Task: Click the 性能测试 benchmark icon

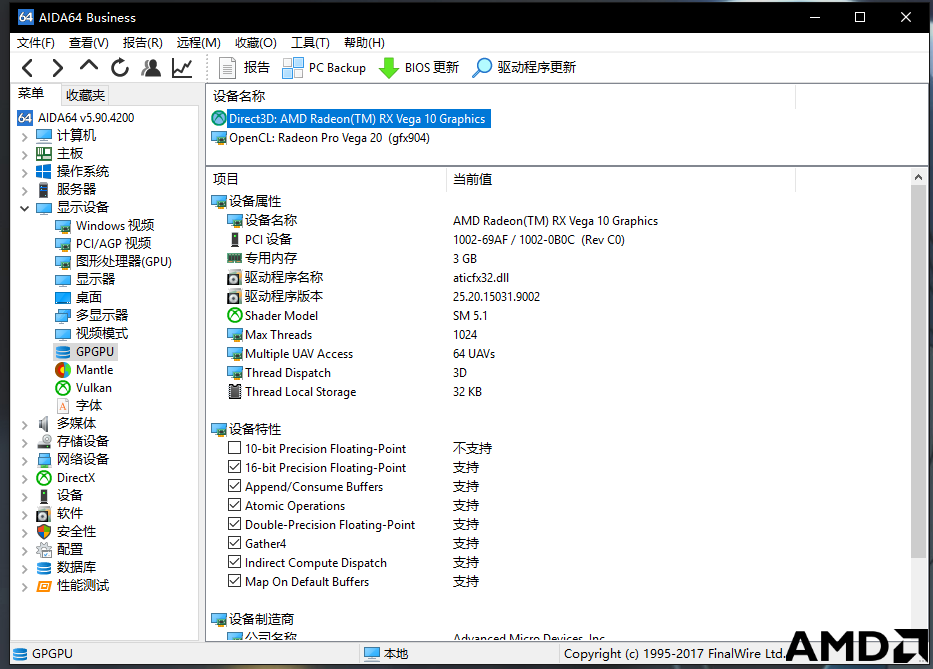Action: [44, 586]
